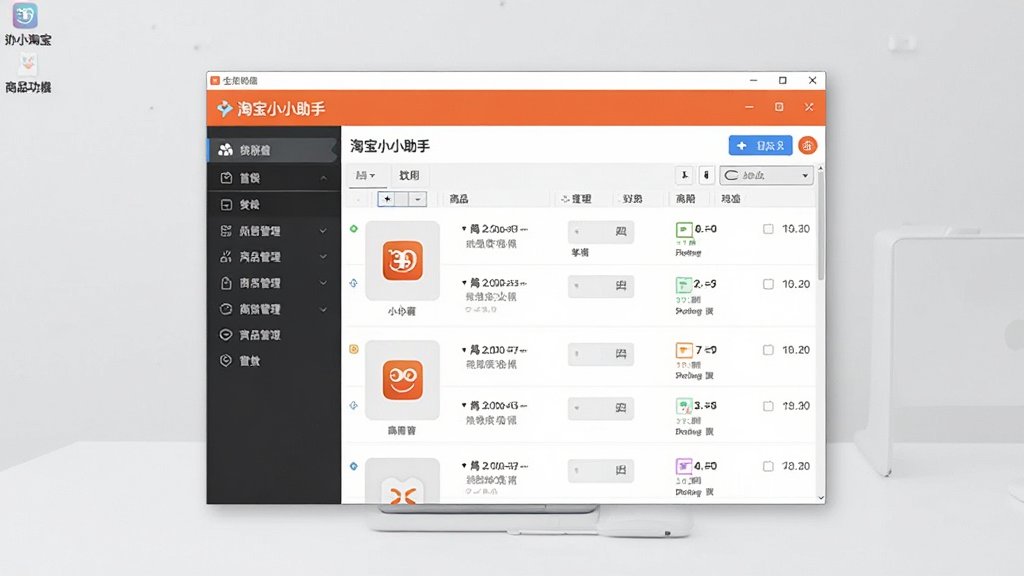
Task: Collapse the second sidebar item with up chevron
Action: 323,178
